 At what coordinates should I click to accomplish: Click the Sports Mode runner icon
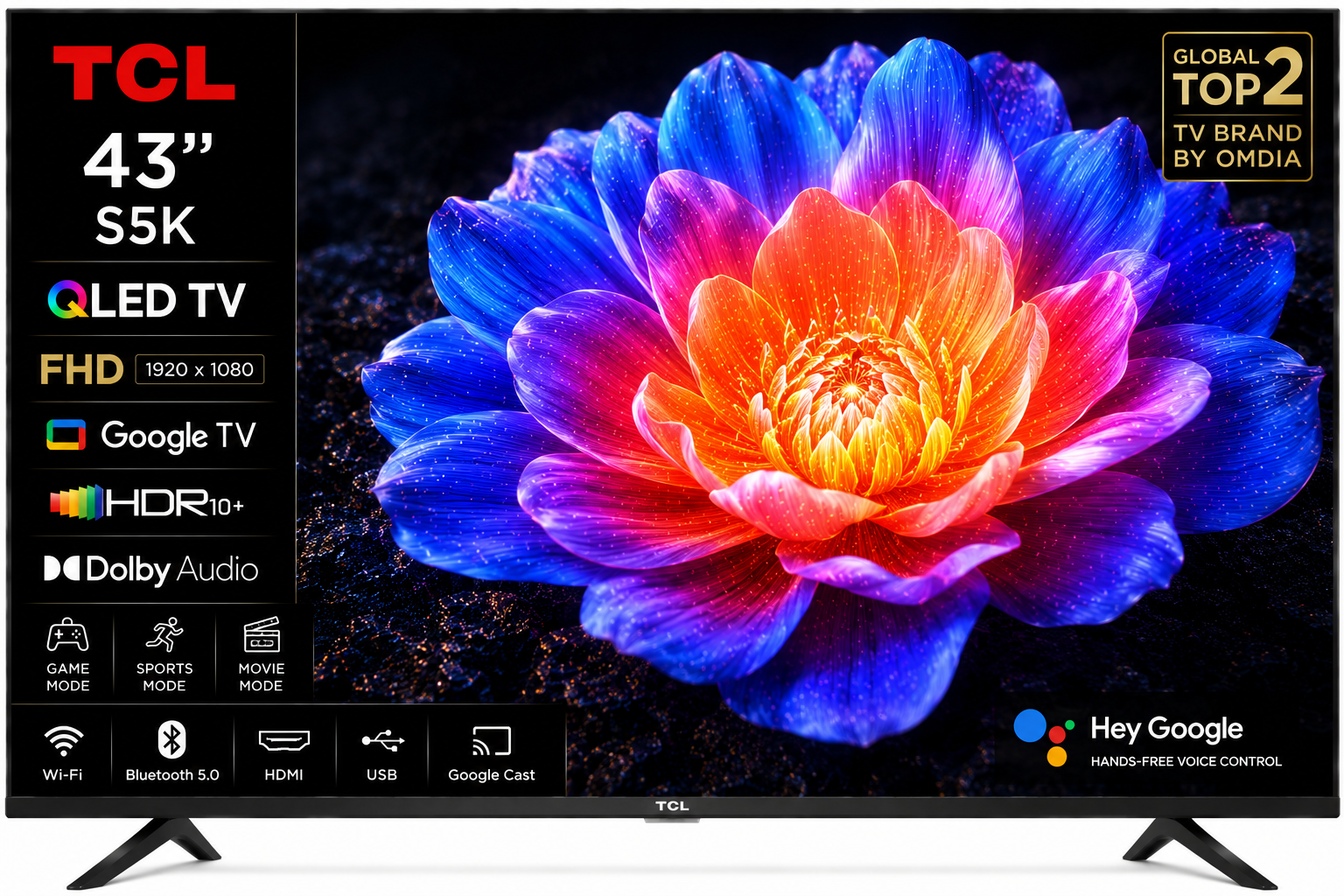[164, 635]
